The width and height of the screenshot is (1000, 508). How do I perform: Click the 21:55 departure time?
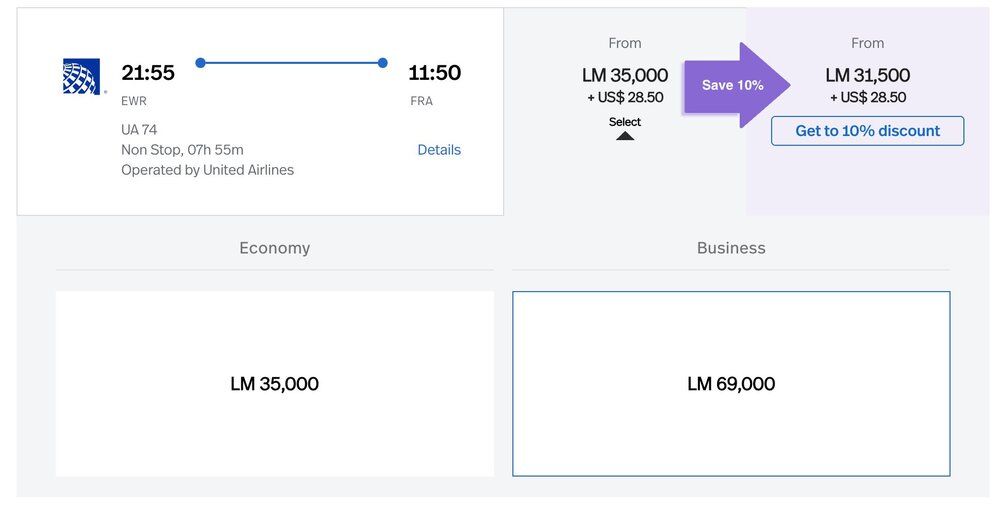(148, 73)
